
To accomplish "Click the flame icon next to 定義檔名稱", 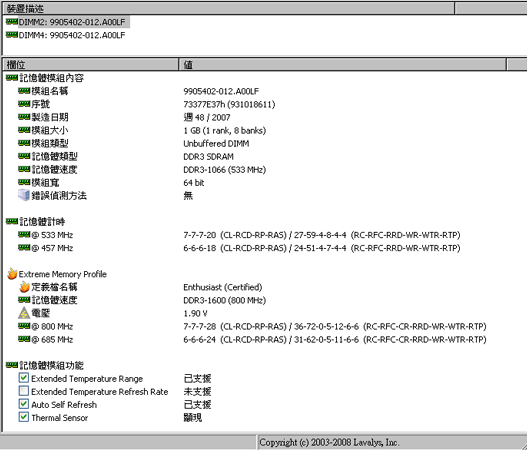I will (x=24, y=287).
